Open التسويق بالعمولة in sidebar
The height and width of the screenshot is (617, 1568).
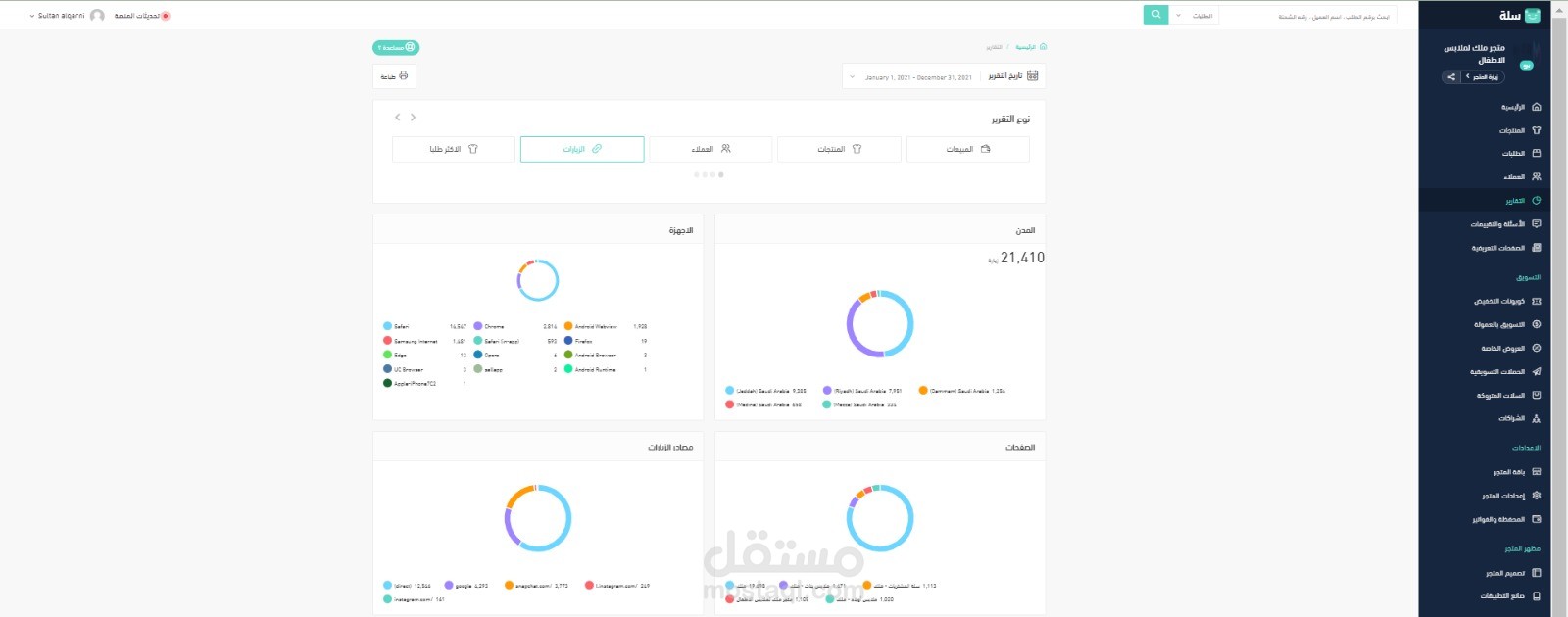tap(1507, 324)
